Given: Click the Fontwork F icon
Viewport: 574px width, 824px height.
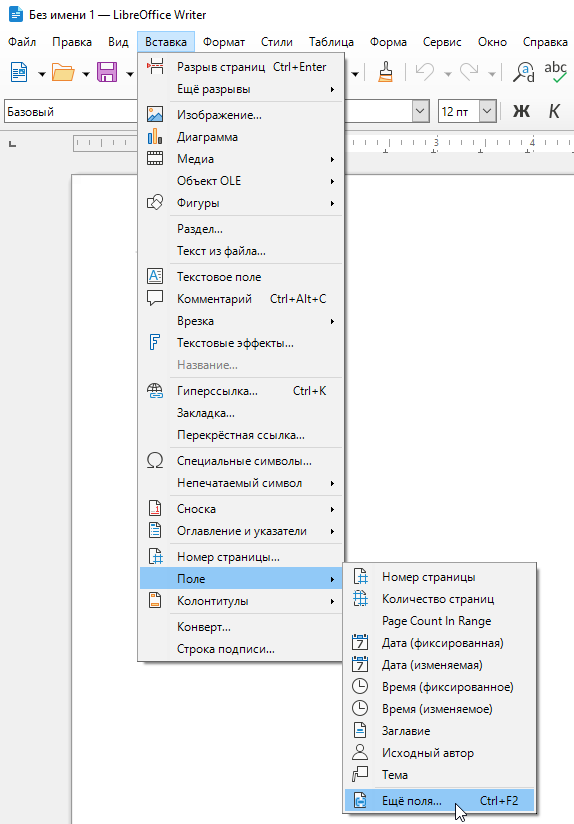Looking at the screenshot, I should pos(155,343).
